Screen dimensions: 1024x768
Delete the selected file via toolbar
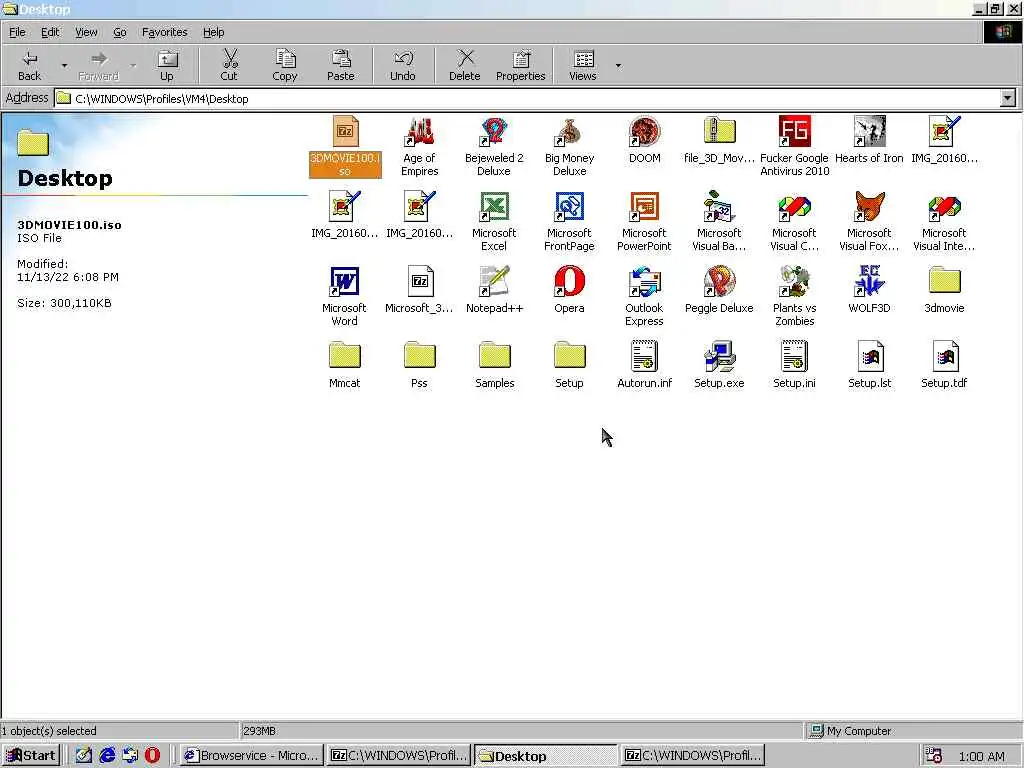(464, 65)
